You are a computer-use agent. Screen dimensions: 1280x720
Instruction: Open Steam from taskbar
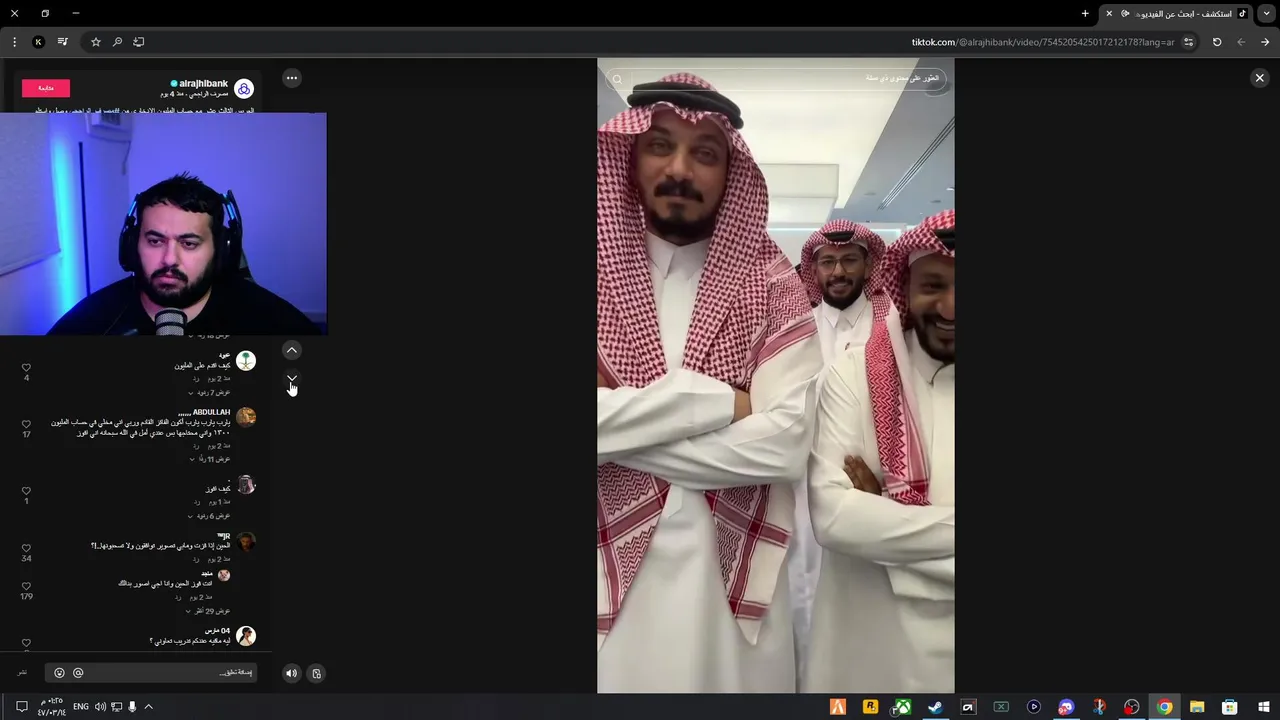935,707
